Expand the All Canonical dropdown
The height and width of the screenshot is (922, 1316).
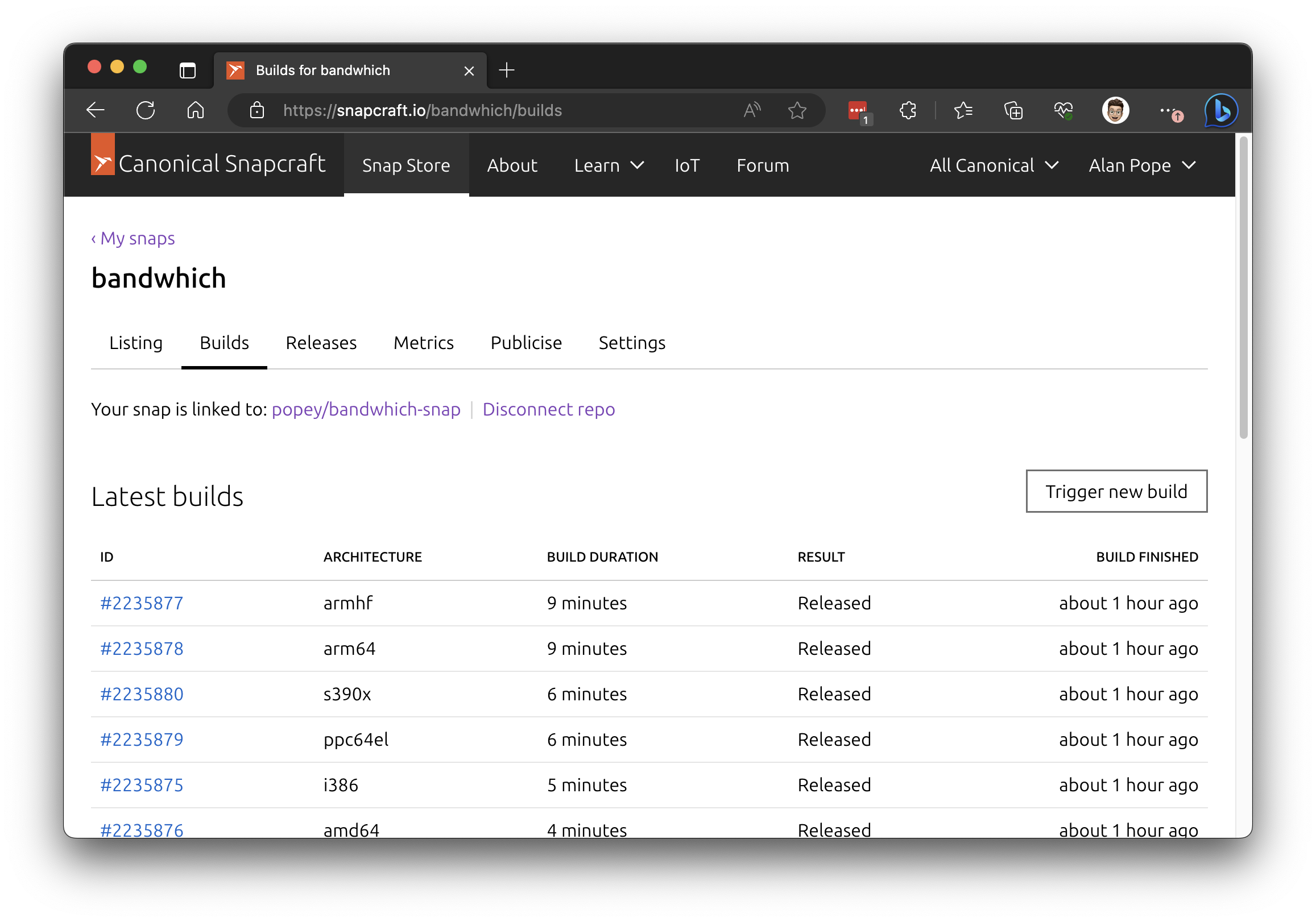pos(994,165)
